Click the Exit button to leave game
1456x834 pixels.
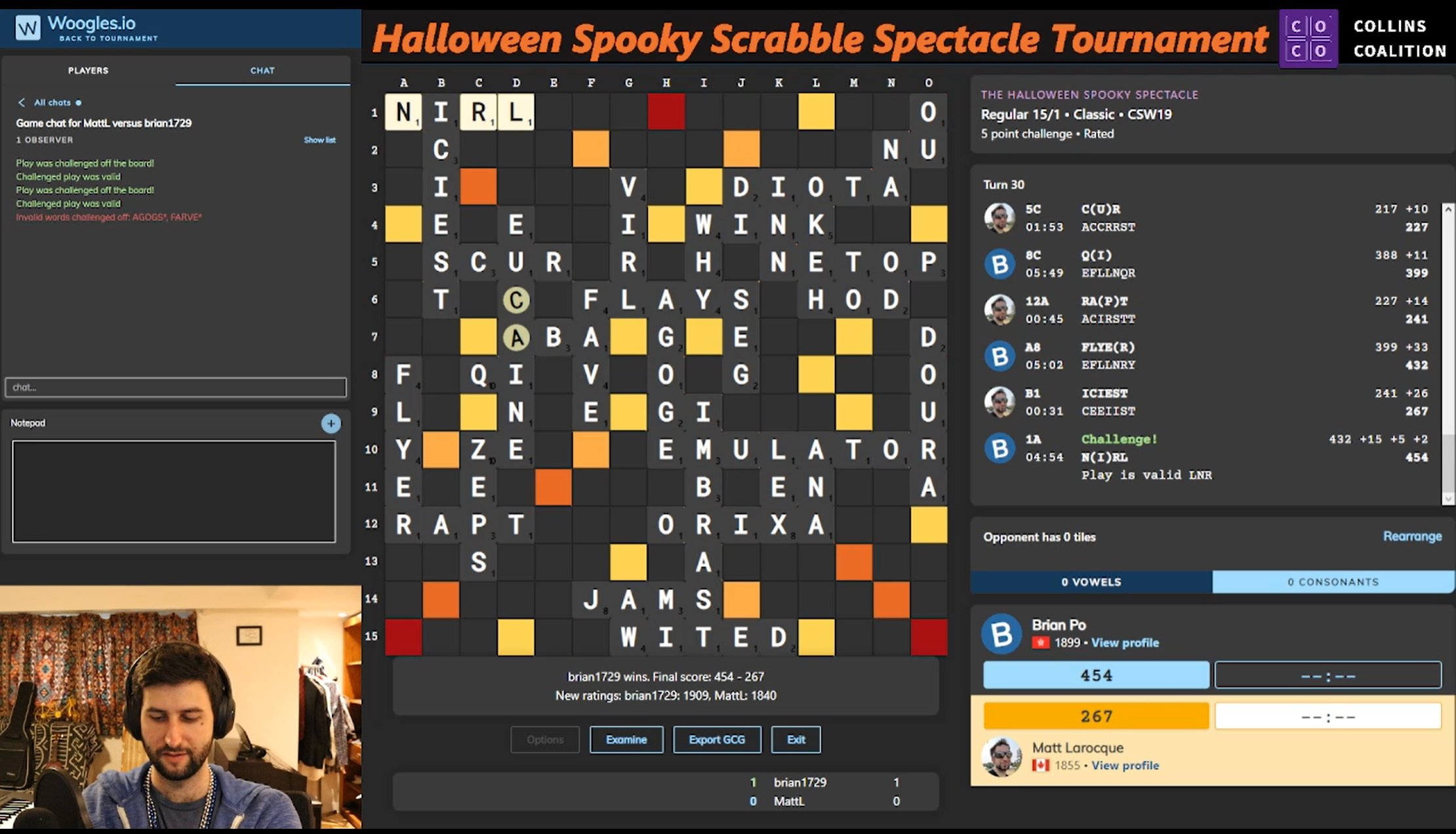(795, 739)
